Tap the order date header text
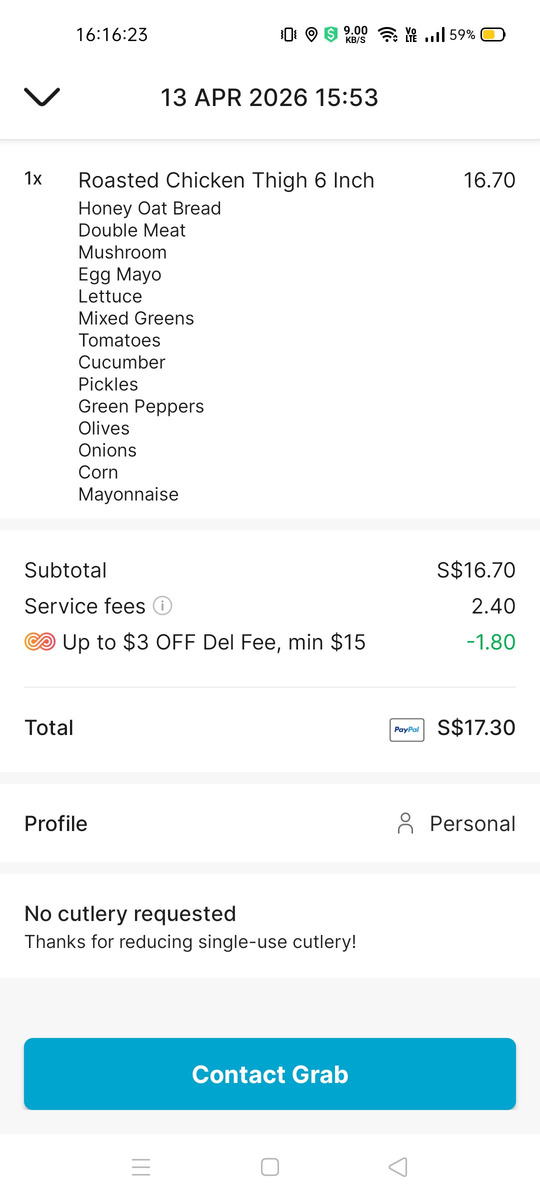The width and height of the screenshot is (540, 1200). coord(270,98)
